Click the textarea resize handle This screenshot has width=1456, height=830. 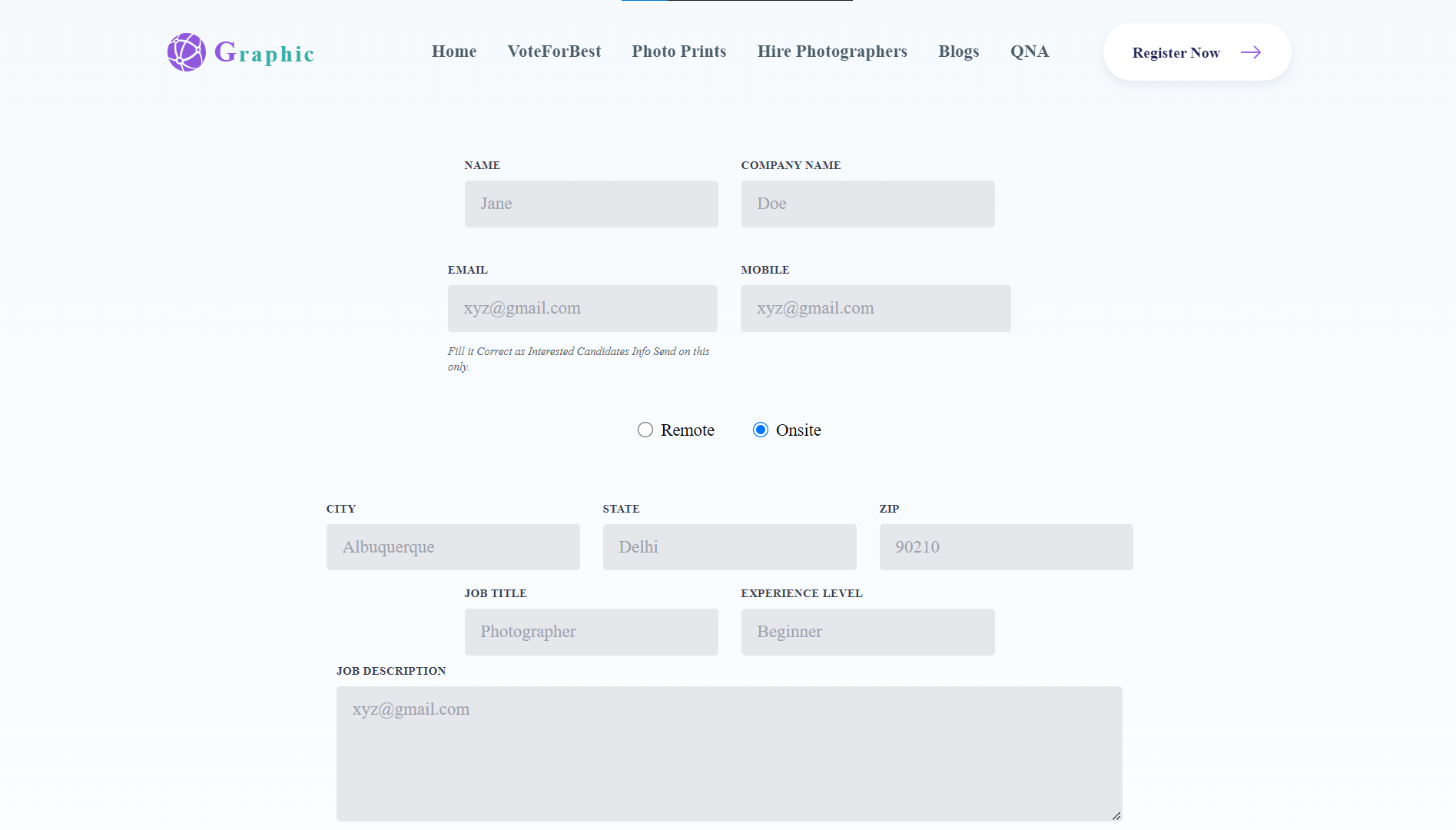1116,815
